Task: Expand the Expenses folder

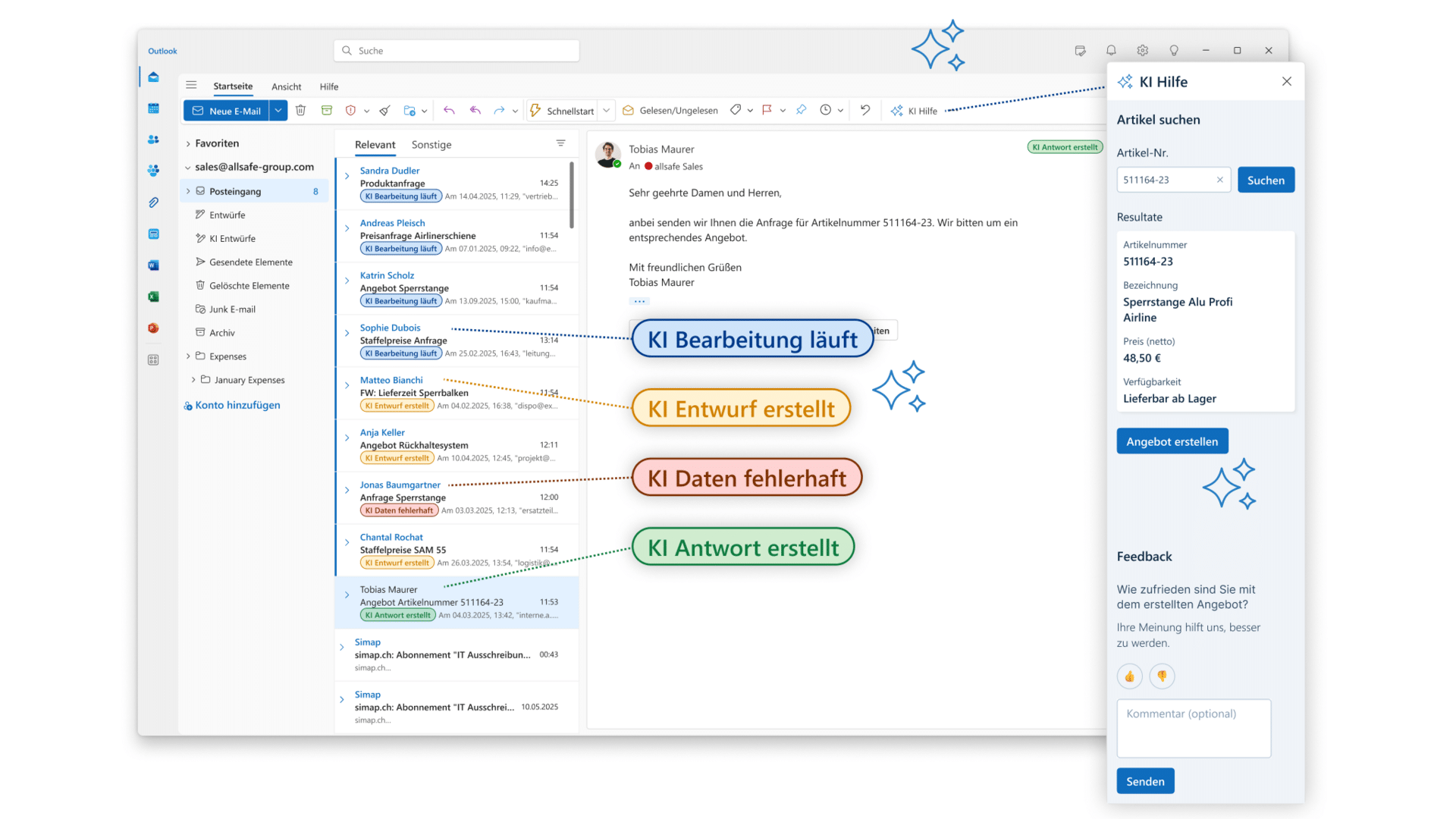Action: click(x=188, y=356)
